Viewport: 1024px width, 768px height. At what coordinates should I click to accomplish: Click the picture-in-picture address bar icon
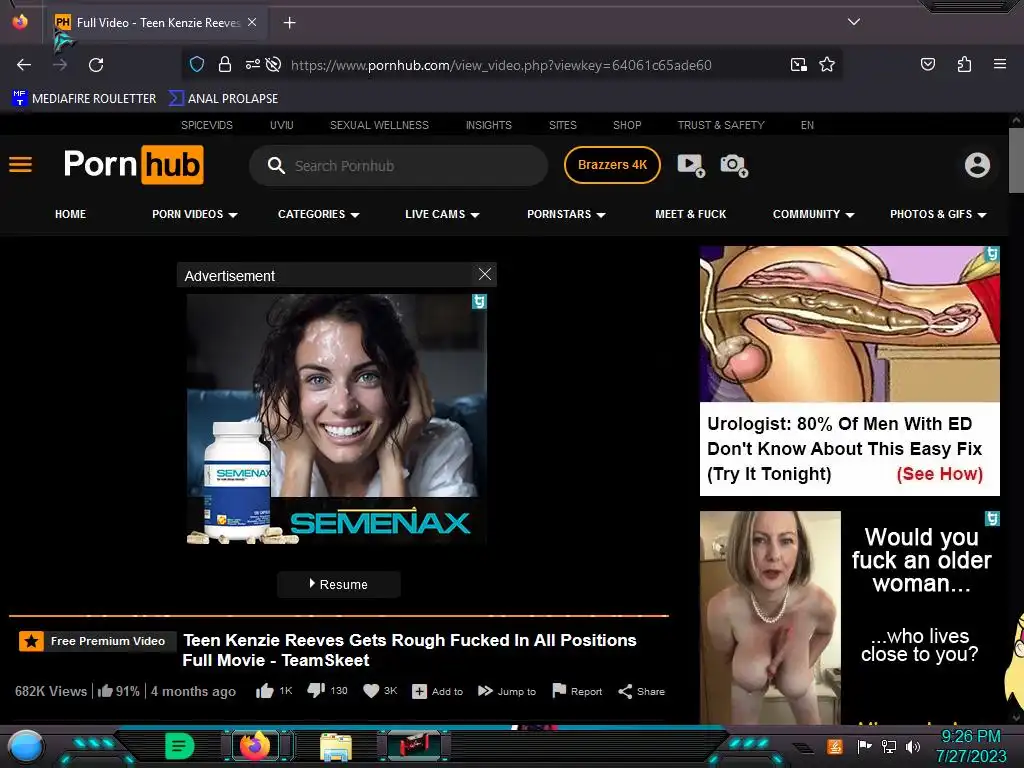pos(799,64)
